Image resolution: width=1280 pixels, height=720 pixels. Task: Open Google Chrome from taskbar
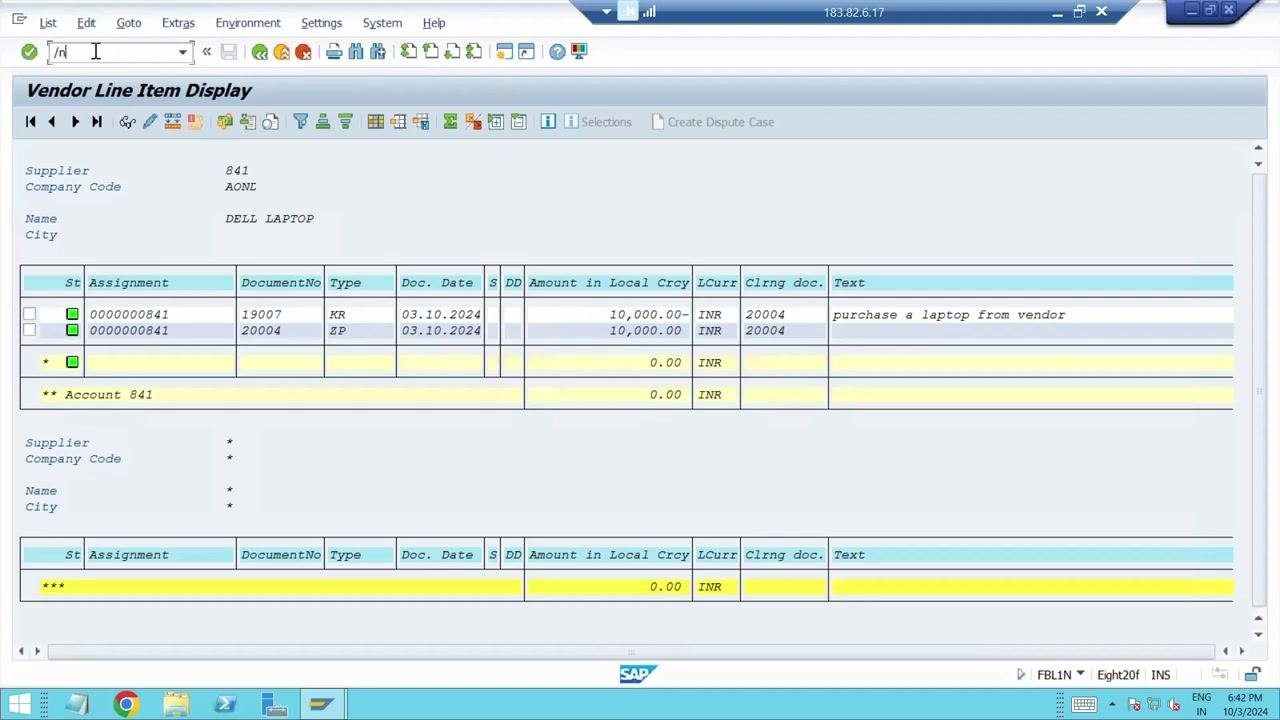click(x=126, y=704)
